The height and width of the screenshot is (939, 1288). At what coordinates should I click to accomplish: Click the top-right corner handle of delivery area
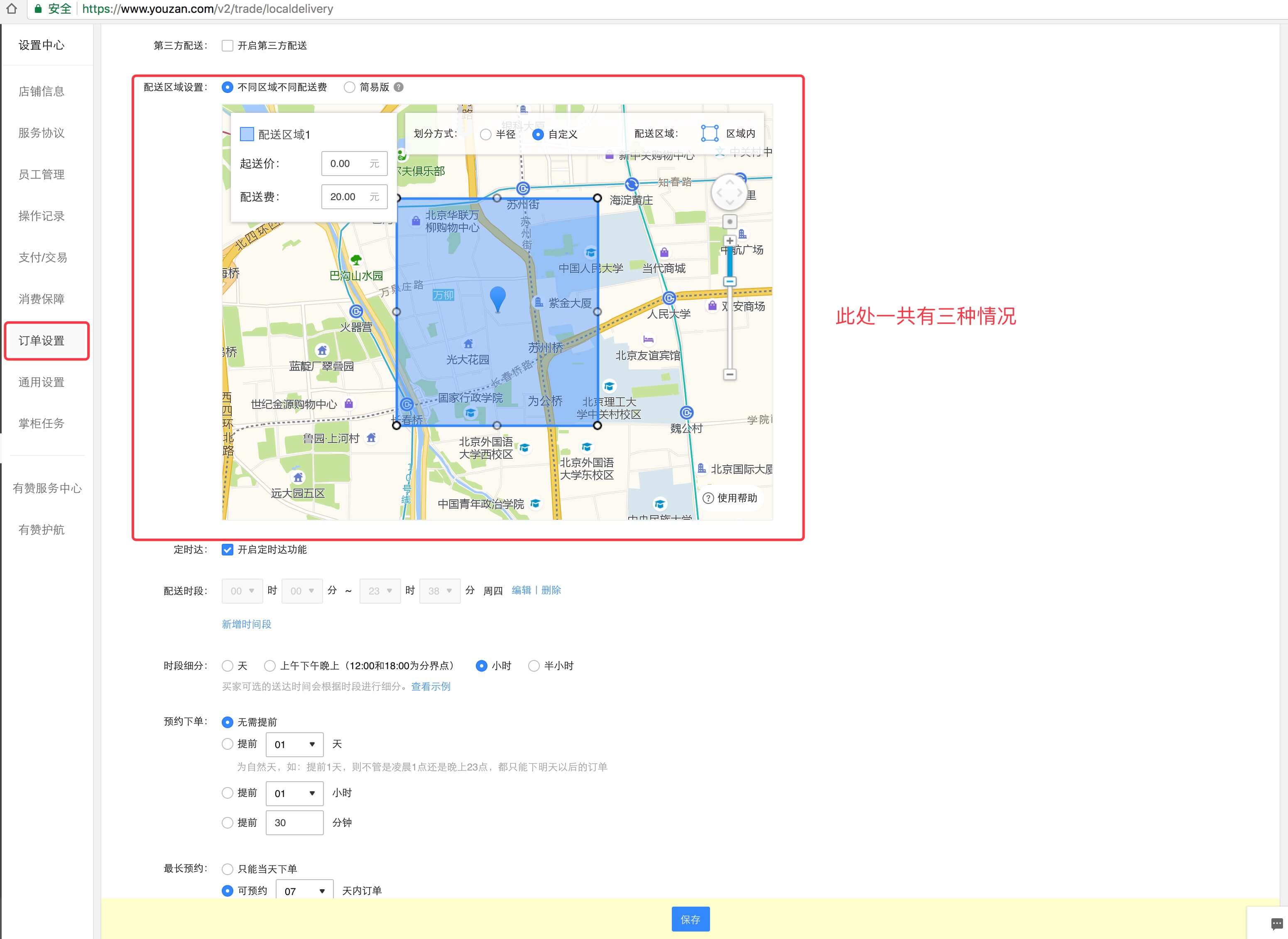pyautogui.click(x=597, y=198)
